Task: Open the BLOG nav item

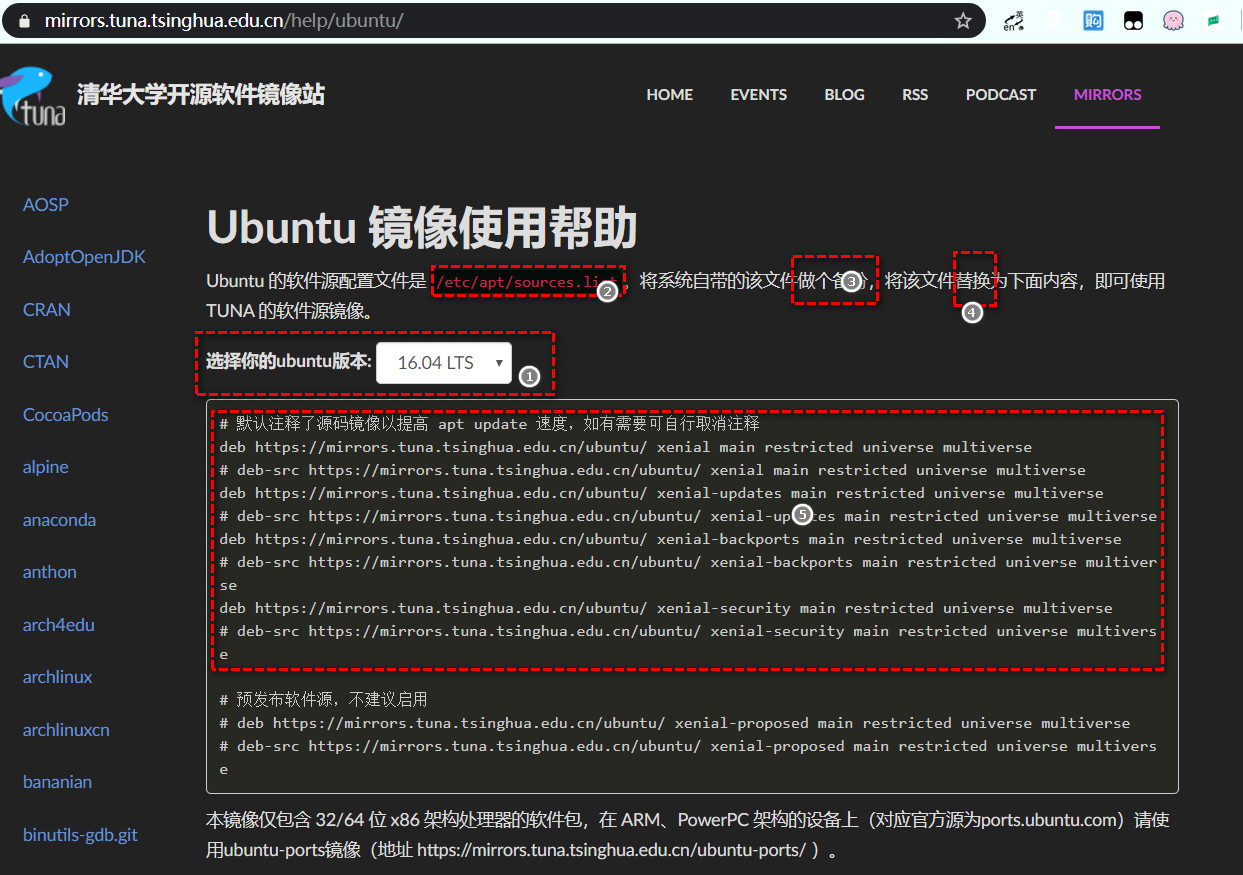Action: (844, 94)
